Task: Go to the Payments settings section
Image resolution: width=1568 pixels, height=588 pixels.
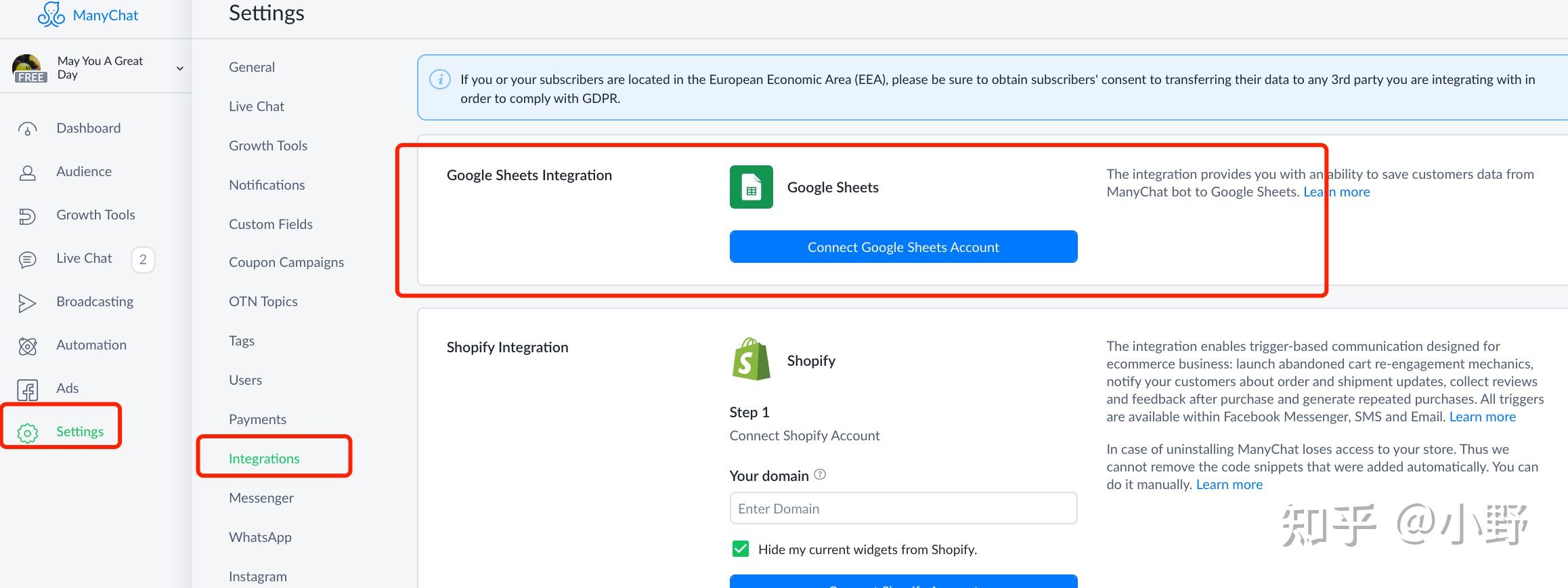Action: (x=257, y=419)
